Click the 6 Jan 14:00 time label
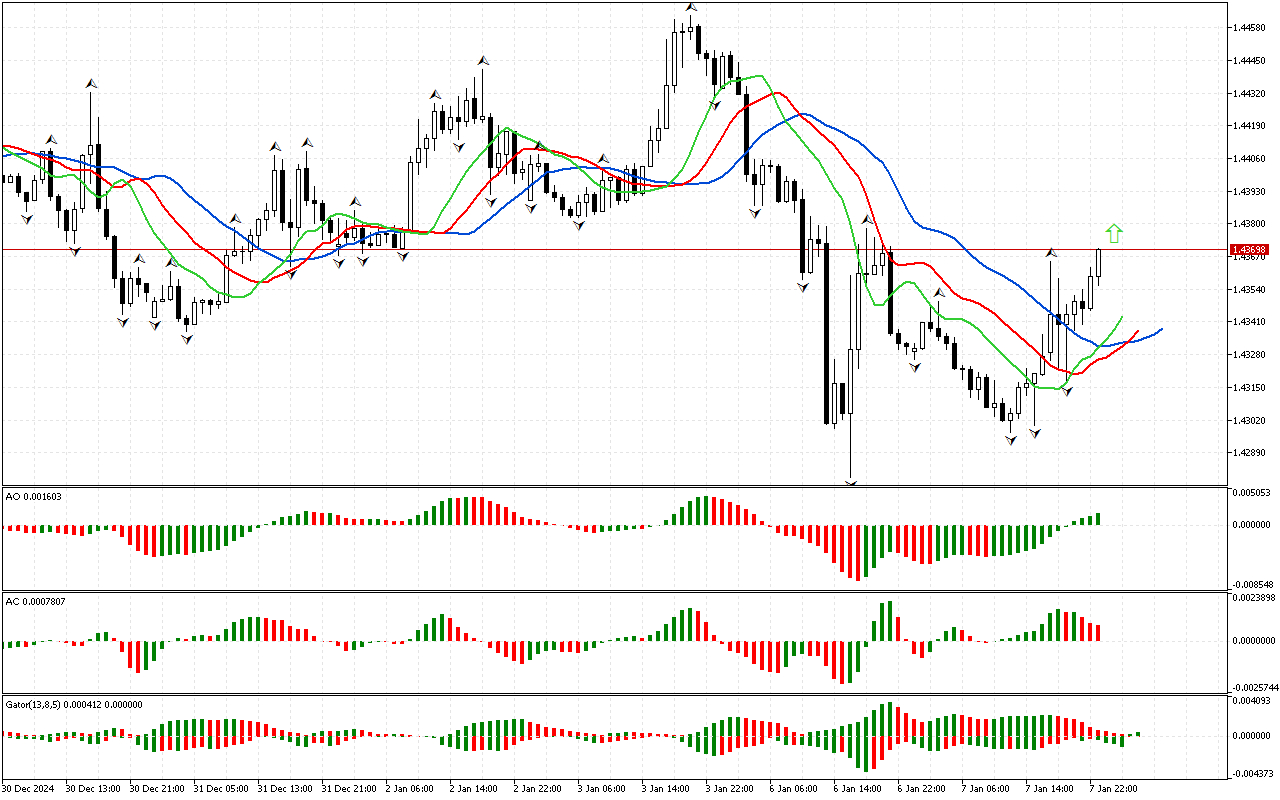The width and height of the screenshot is (1280, 800). (860, 789)
